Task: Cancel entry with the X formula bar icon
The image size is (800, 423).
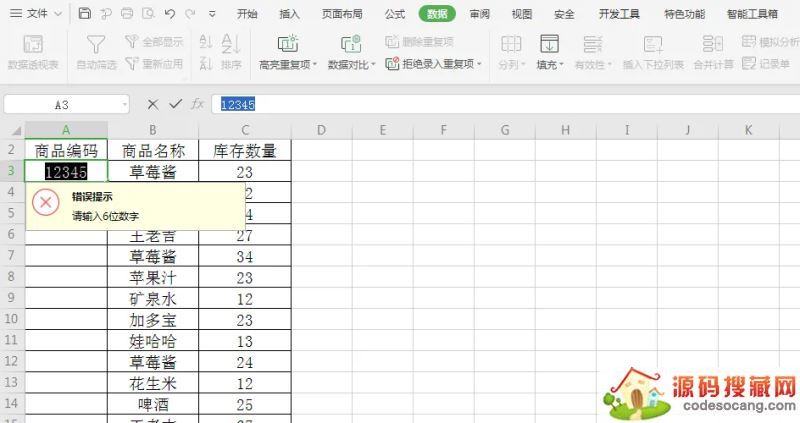Action: (x=153, y=104)
